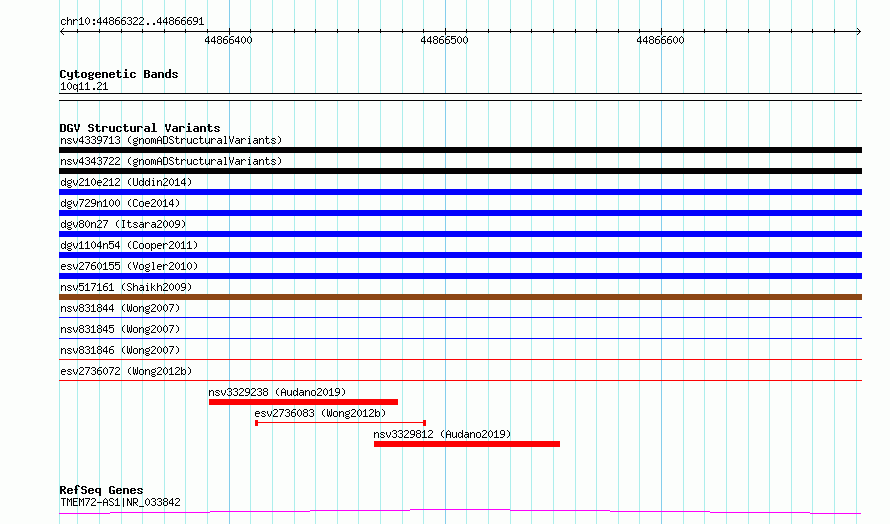Click the brown bar under nsv517161

click(460, 297)
